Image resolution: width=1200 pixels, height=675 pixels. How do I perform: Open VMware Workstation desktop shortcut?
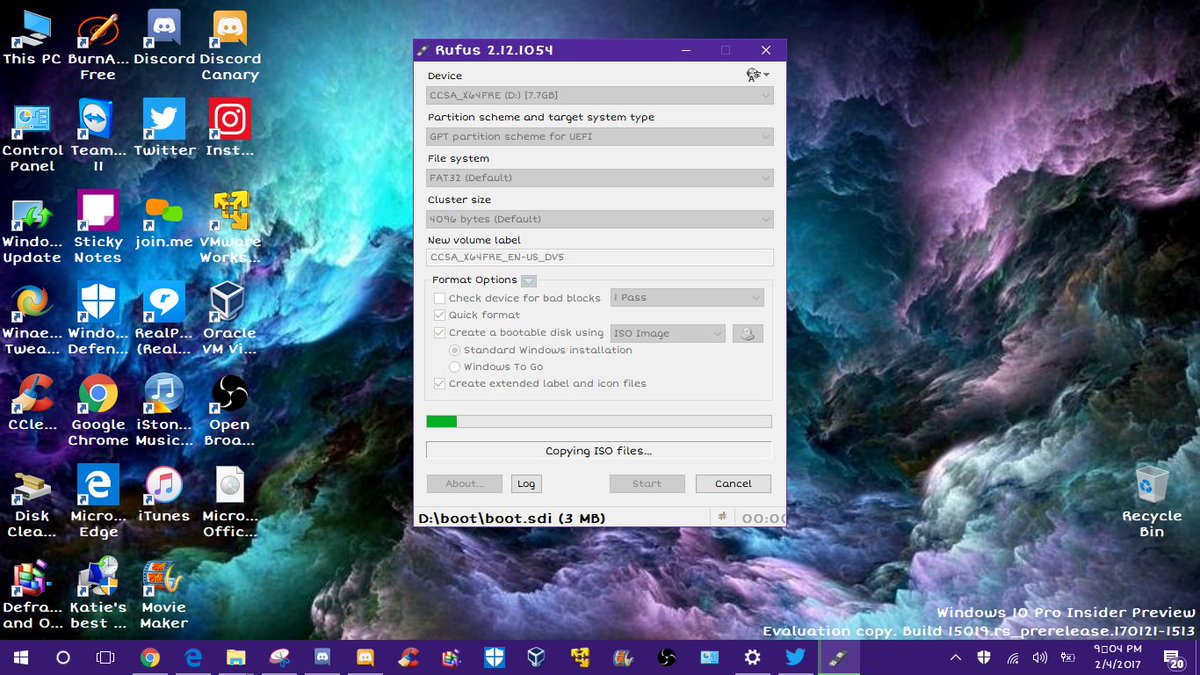[x=230, y=228]
